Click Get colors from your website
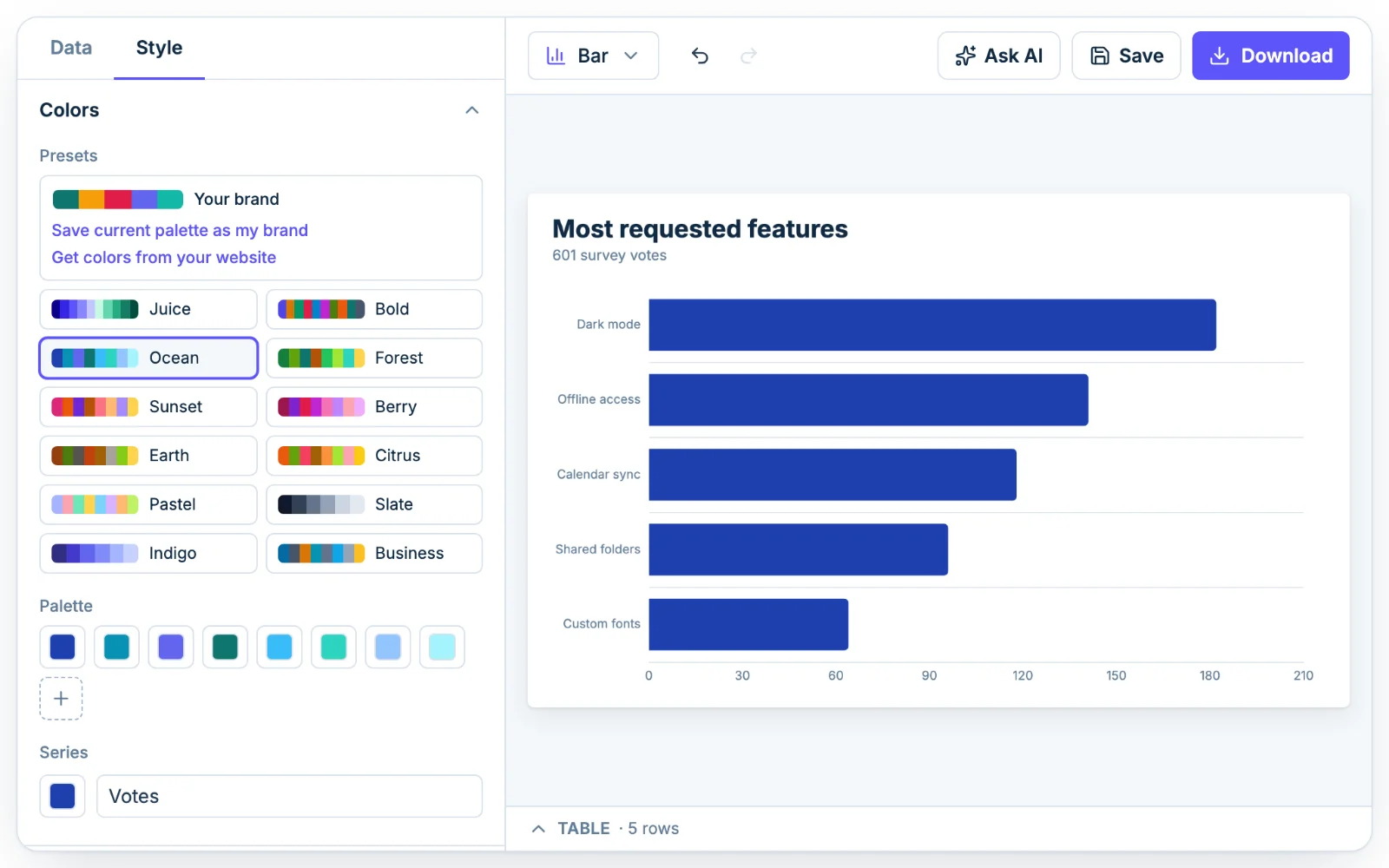Screen dimensions: 1389x868 [x=164, y=257]
